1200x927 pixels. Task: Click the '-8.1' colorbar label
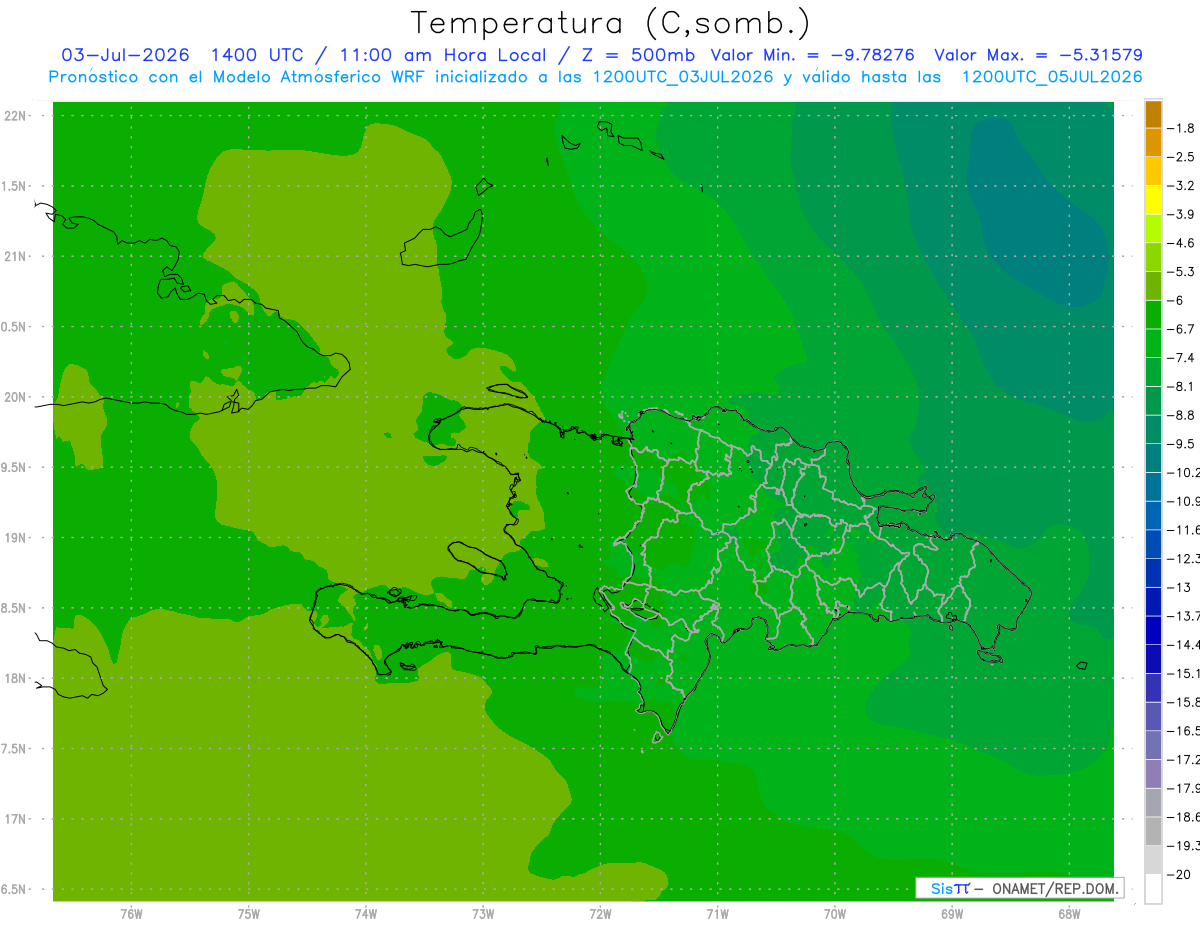pos(1182,387)
